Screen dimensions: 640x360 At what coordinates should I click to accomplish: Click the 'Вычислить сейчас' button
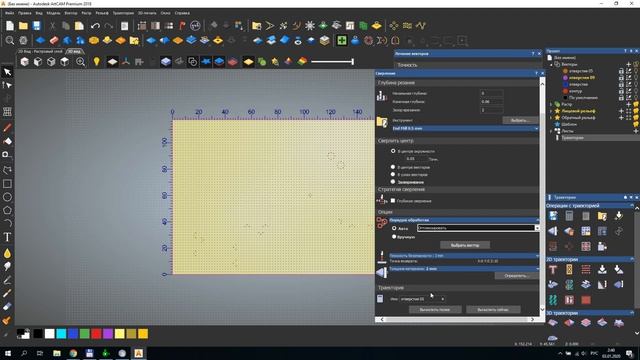[493, 310]
